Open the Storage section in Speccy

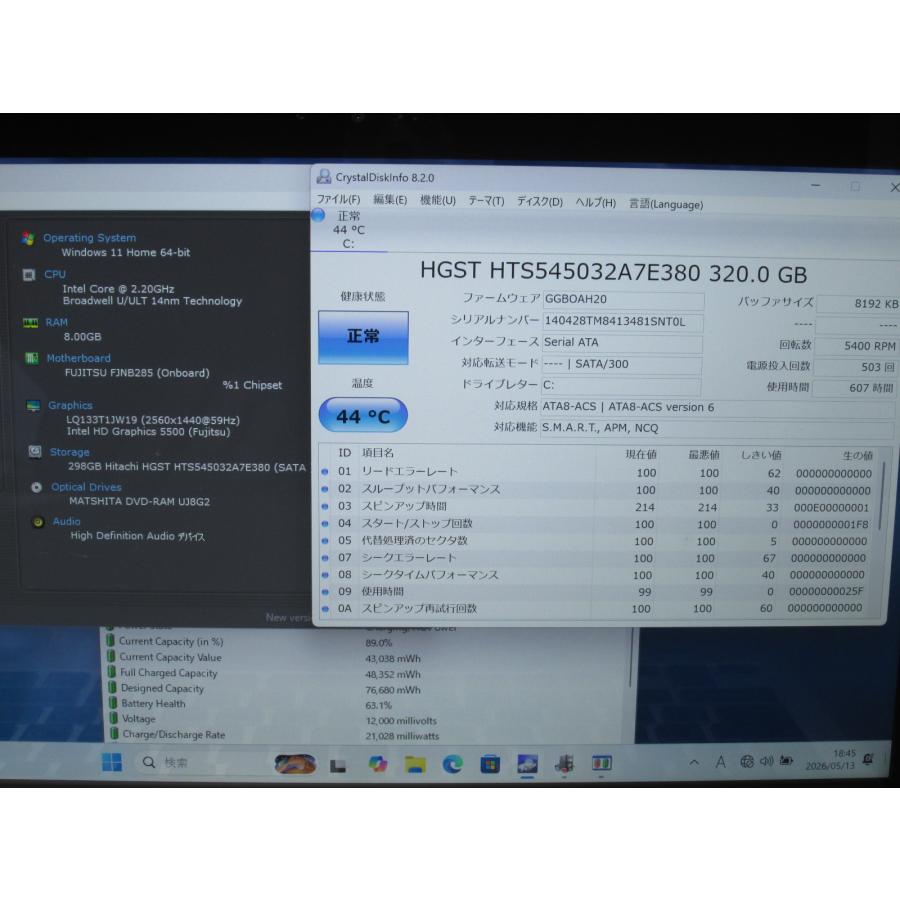coord(69,452)
